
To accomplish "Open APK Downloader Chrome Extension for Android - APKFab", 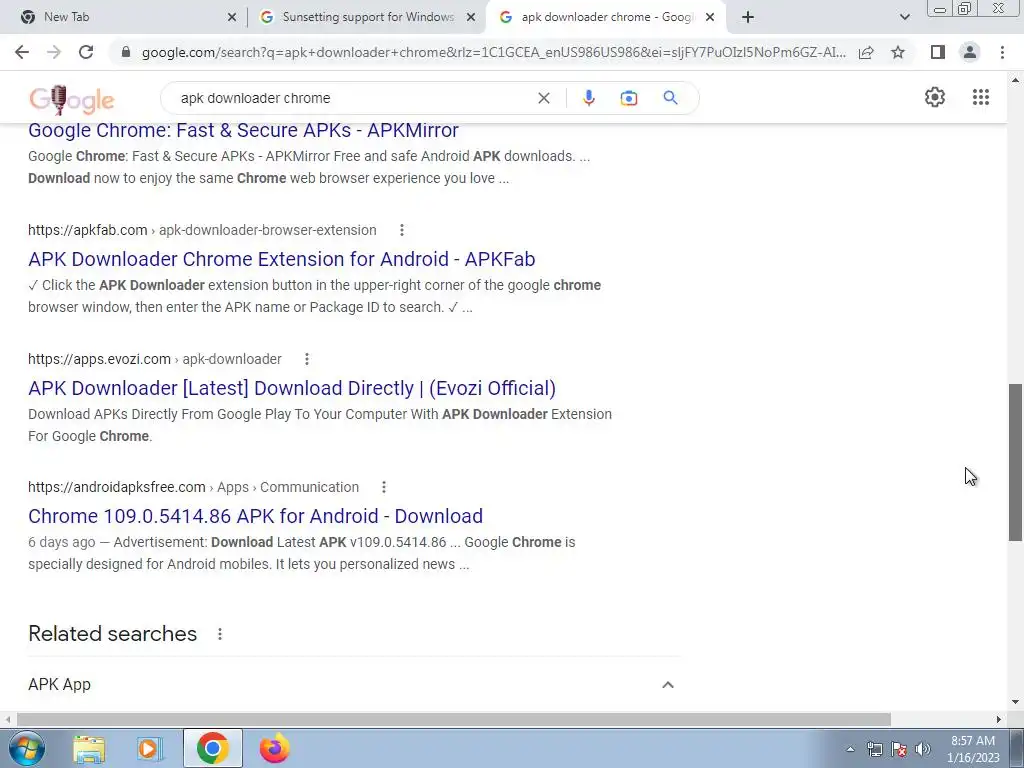I will (x=281, y=259).
